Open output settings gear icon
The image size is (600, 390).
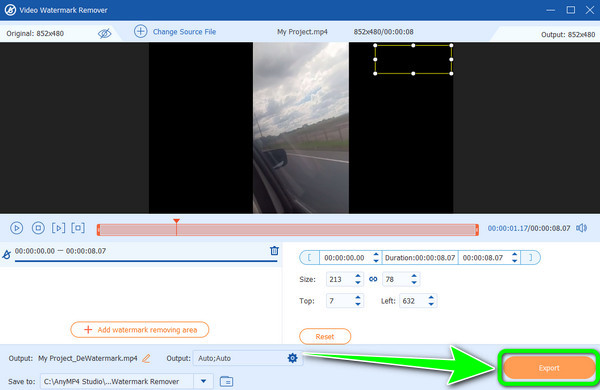tap(293, 358)
